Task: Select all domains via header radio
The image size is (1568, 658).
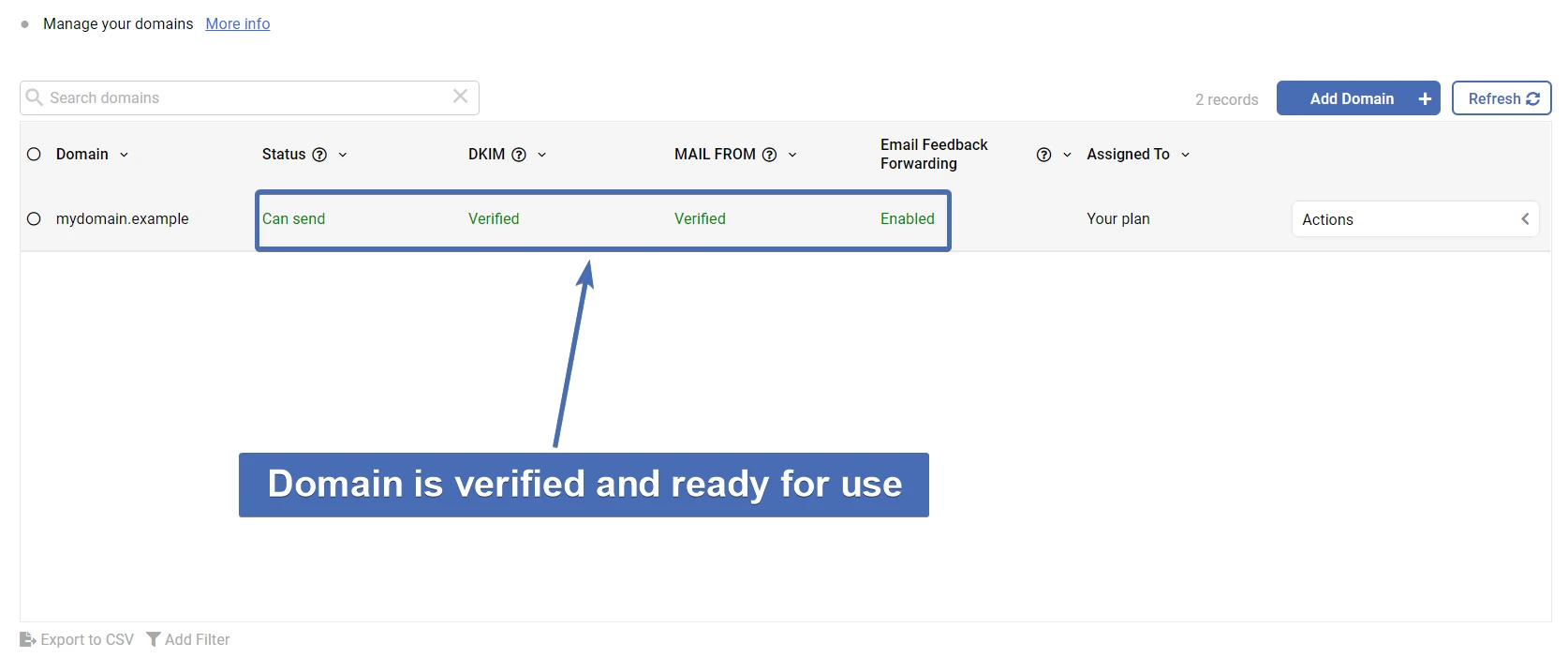Action: [x=34, y=154]
